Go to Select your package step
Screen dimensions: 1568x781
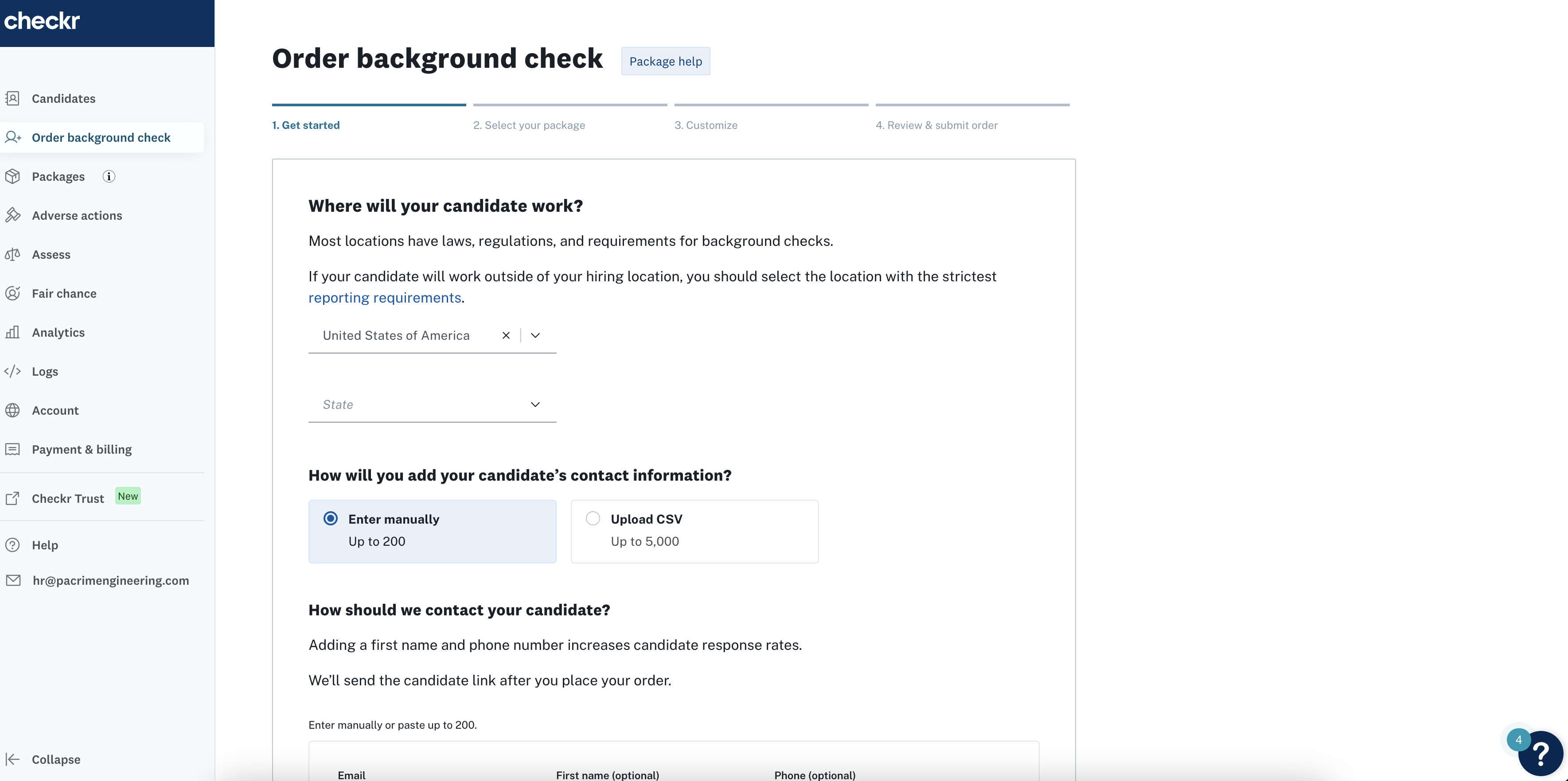528,125
